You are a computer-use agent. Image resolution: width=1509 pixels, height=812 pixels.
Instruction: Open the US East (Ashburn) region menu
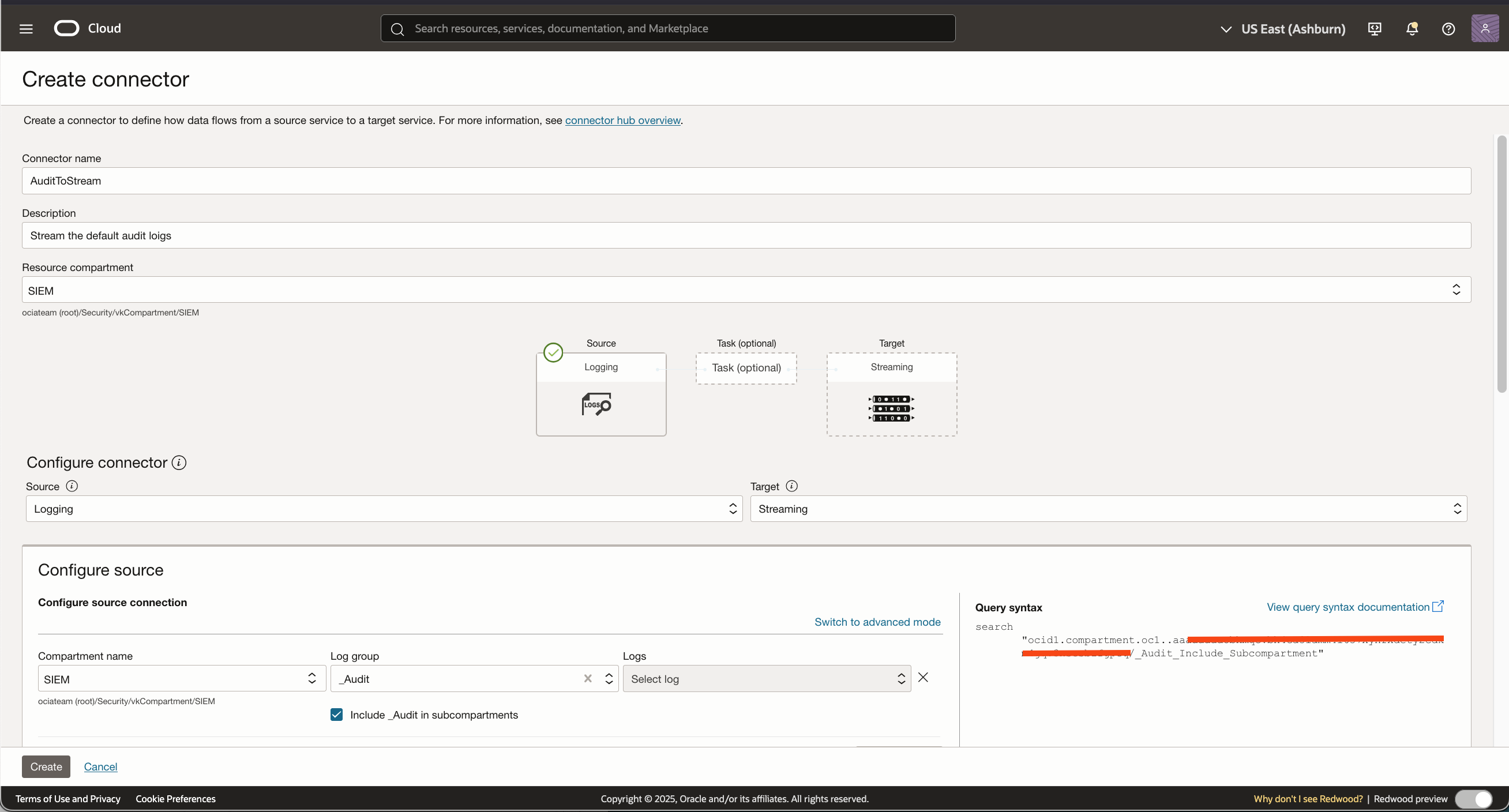click(1283, 29)
